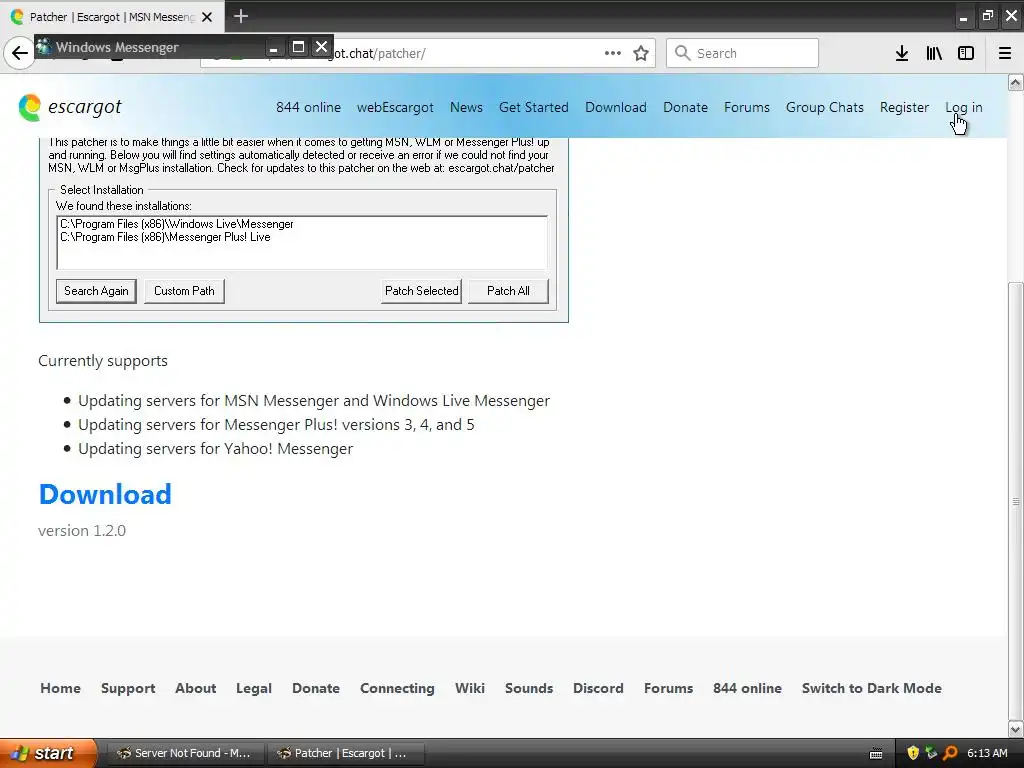Screen dimensions: 1024x768
Task: Click the keyboard icon in system tray
Action: pos(876,754)
